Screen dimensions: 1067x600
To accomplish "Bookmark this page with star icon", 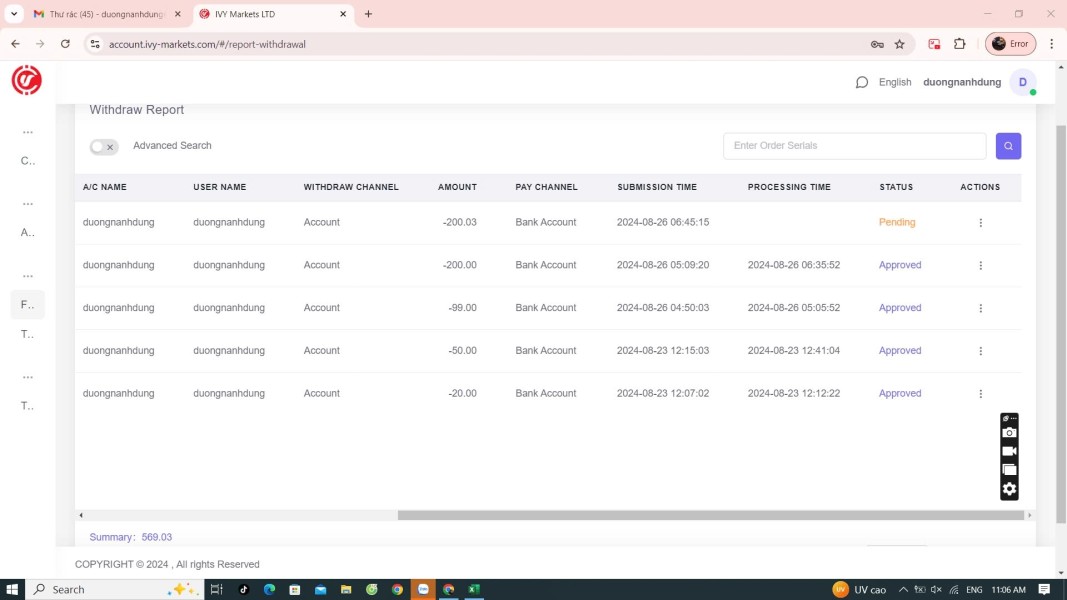I will point(899,44).
